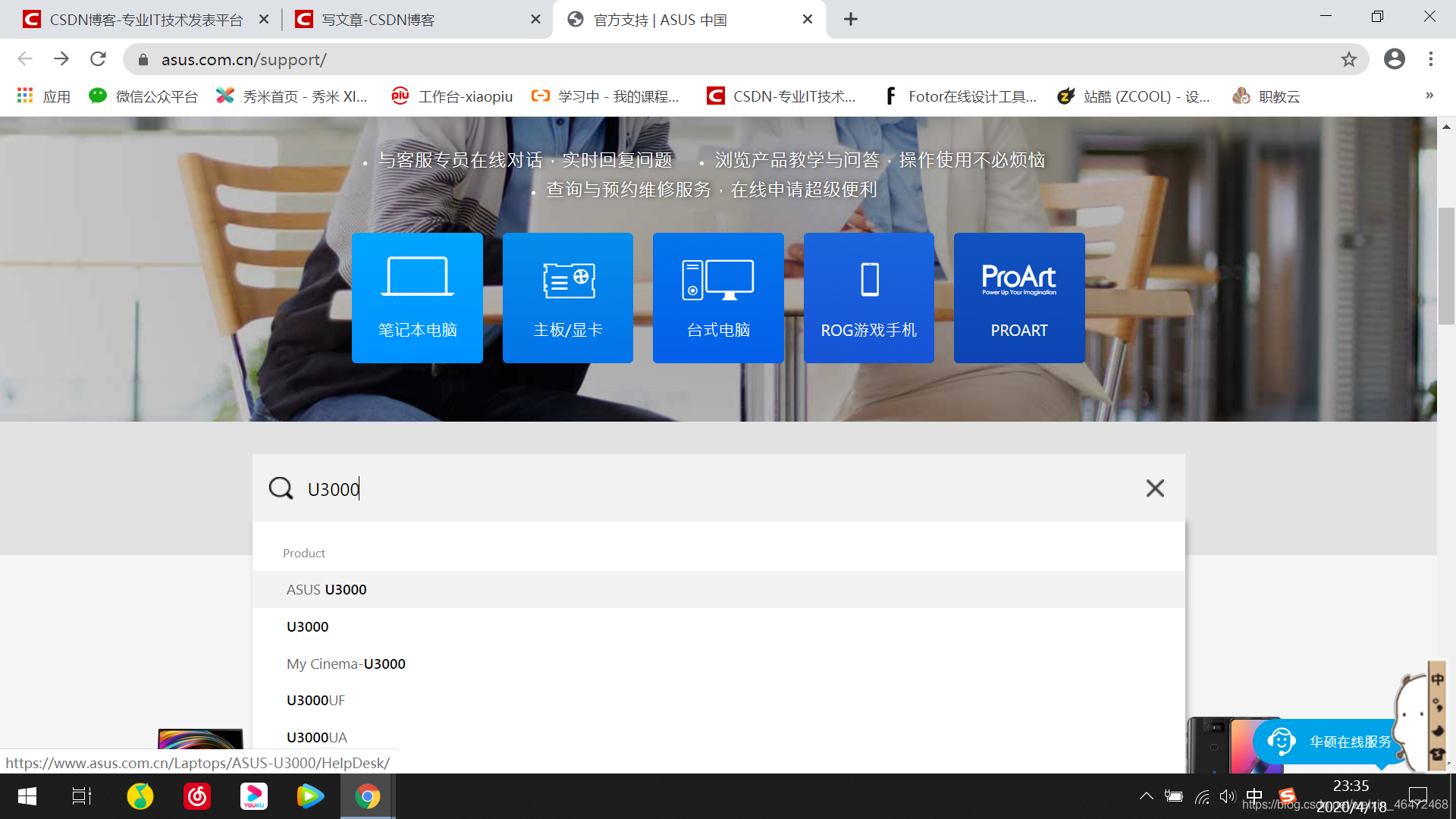The height and width of the screenshot is (819, 1456).
Task: Switch to the CSDN博客-专业IT技术发表平台 tab
Action: 144,20
